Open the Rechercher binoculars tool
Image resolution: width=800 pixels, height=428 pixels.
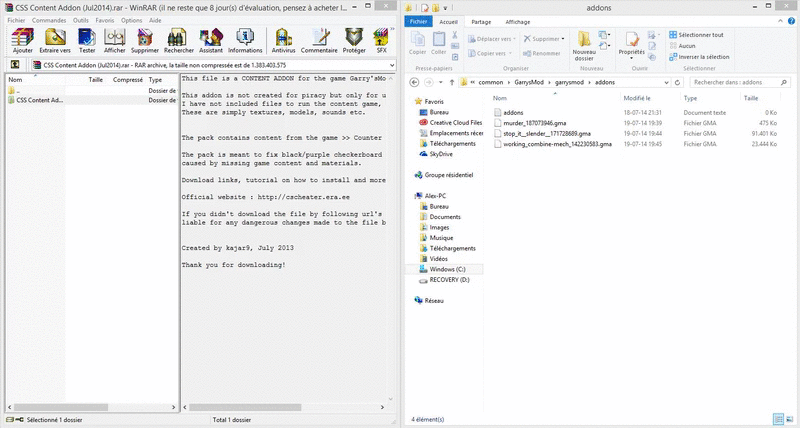179,41
